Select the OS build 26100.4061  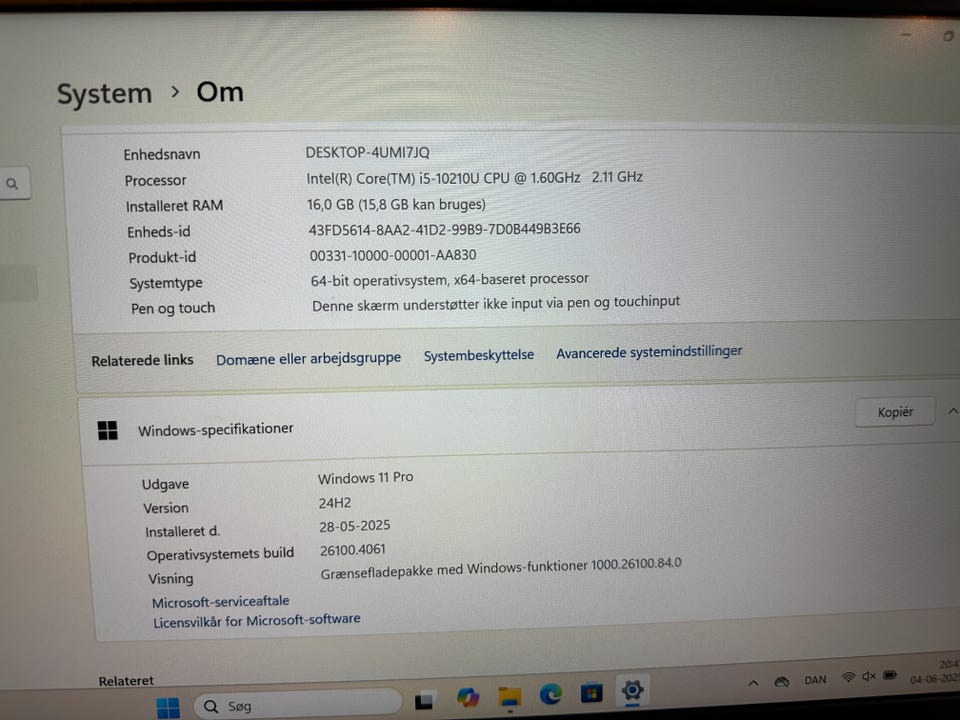pos(353,550)
